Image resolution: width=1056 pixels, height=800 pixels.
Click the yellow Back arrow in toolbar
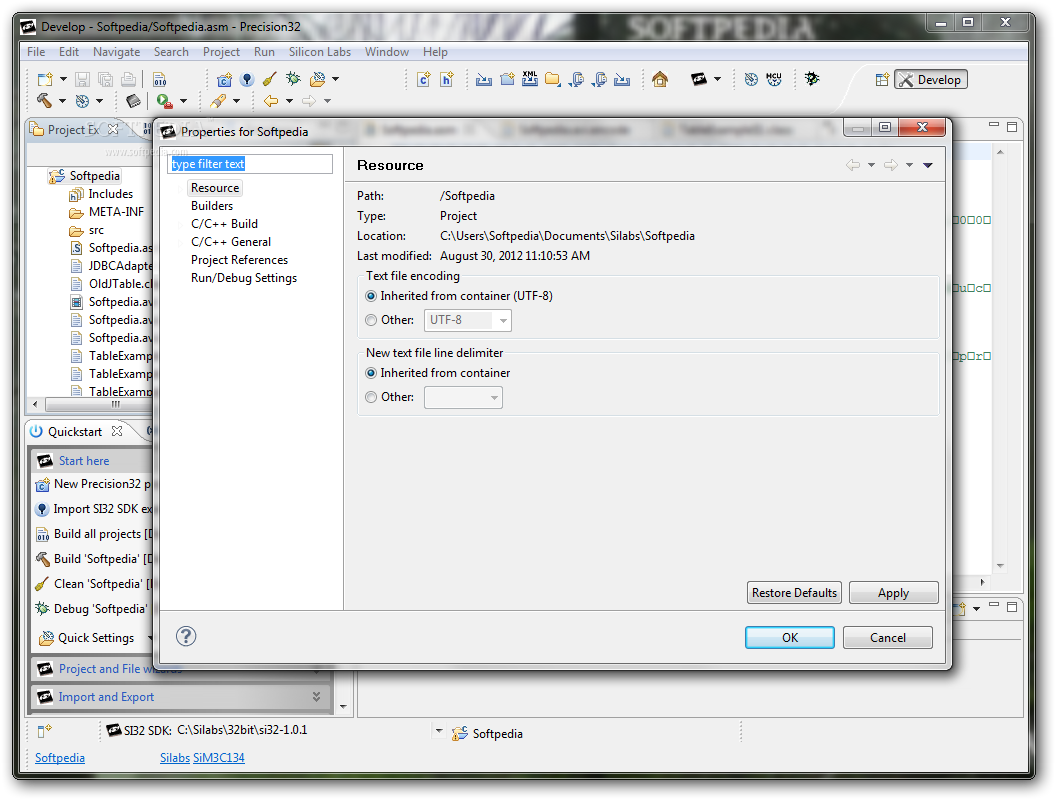tap(271, 101)
